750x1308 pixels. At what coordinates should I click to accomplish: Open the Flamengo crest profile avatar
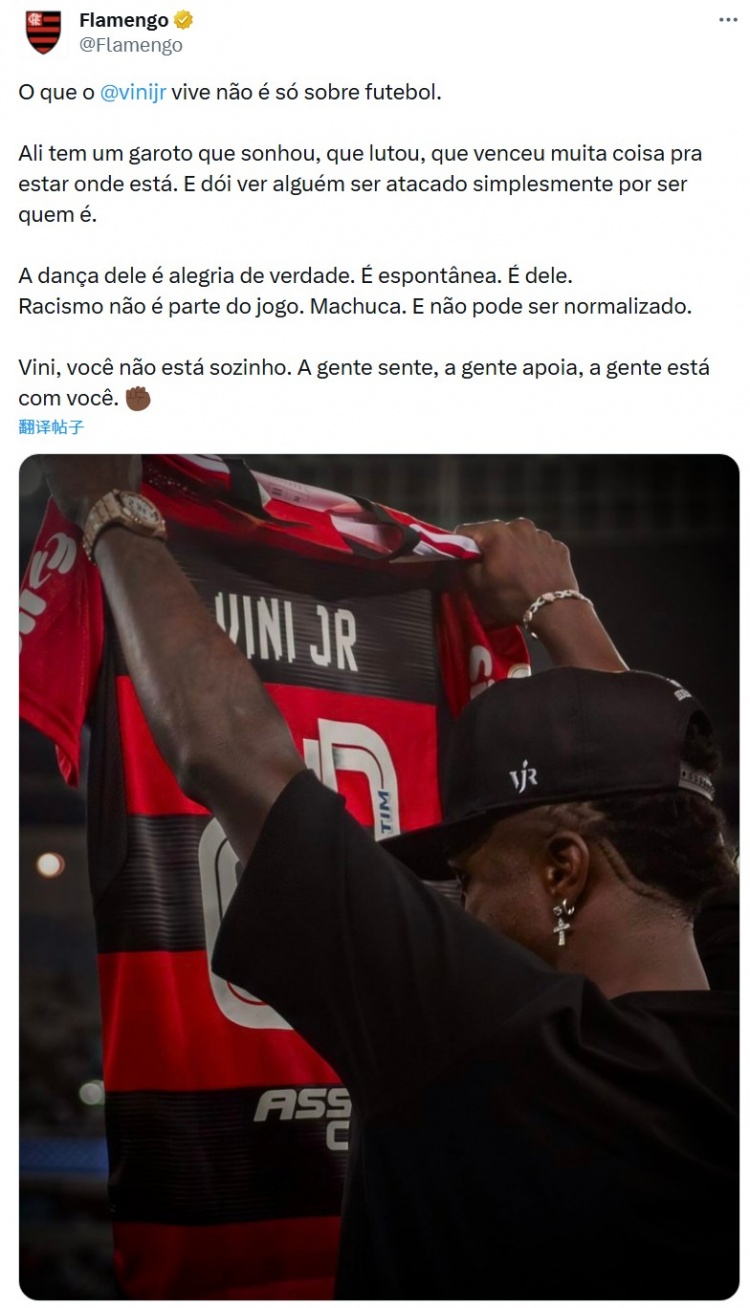pyautogui.click(x=43, y=32)
